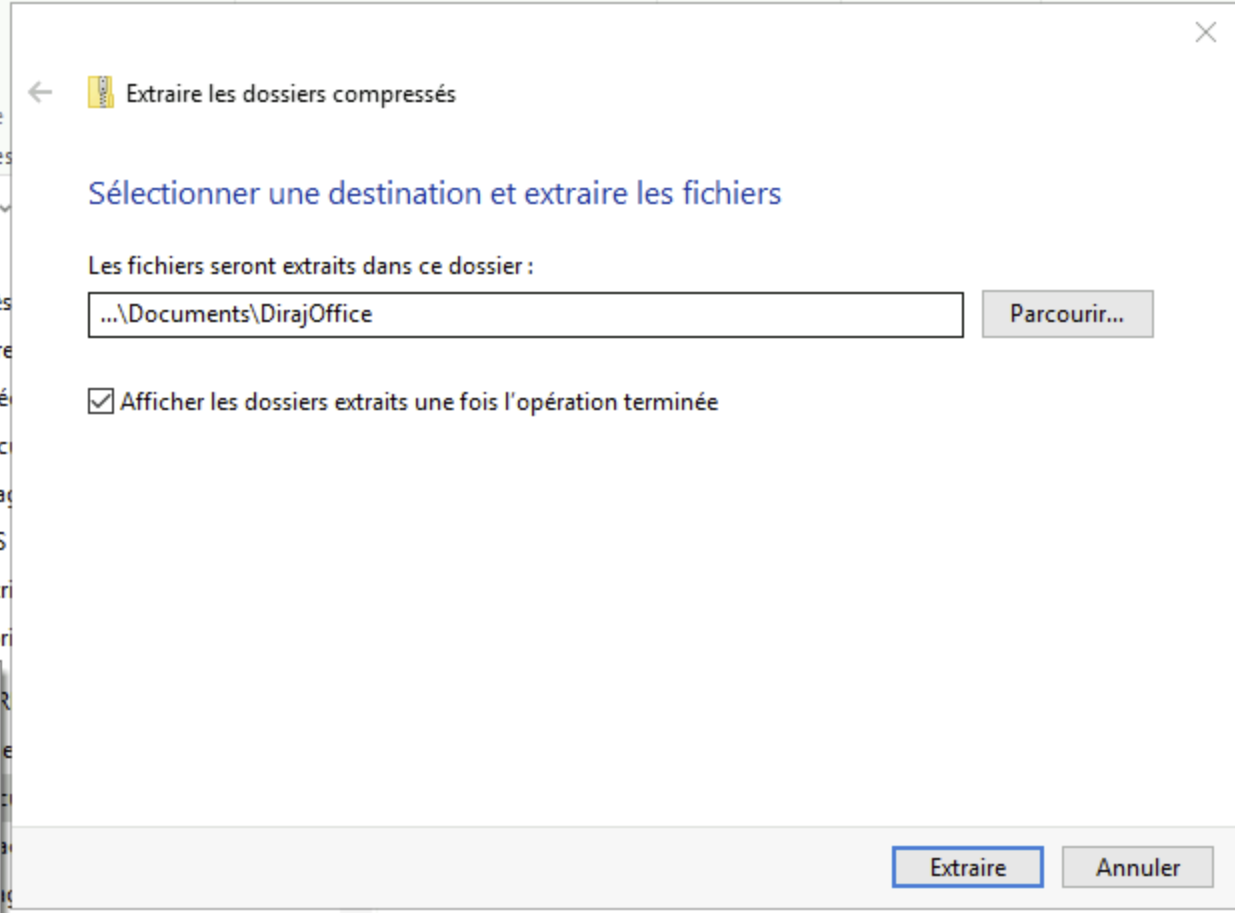The height and width of the screenshot is (913, 1235).
Task: Close the extraction wizard with the X
Action: 1206,32
